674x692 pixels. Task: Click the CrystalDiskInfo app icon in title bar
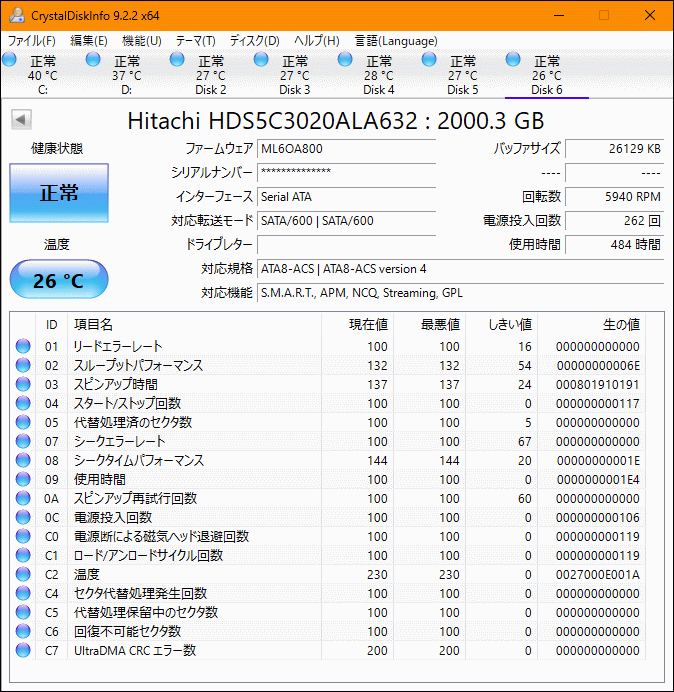(x=16, y=15)
